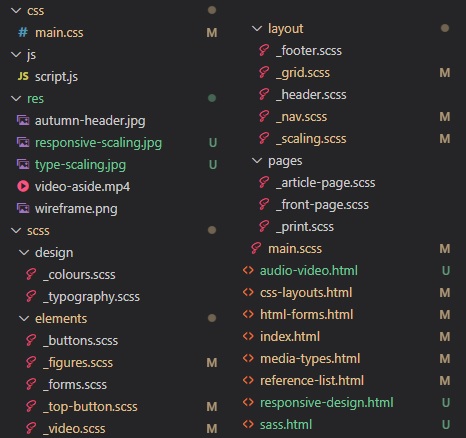Open the video-aside.mp4 file

[x=82, y=187]
